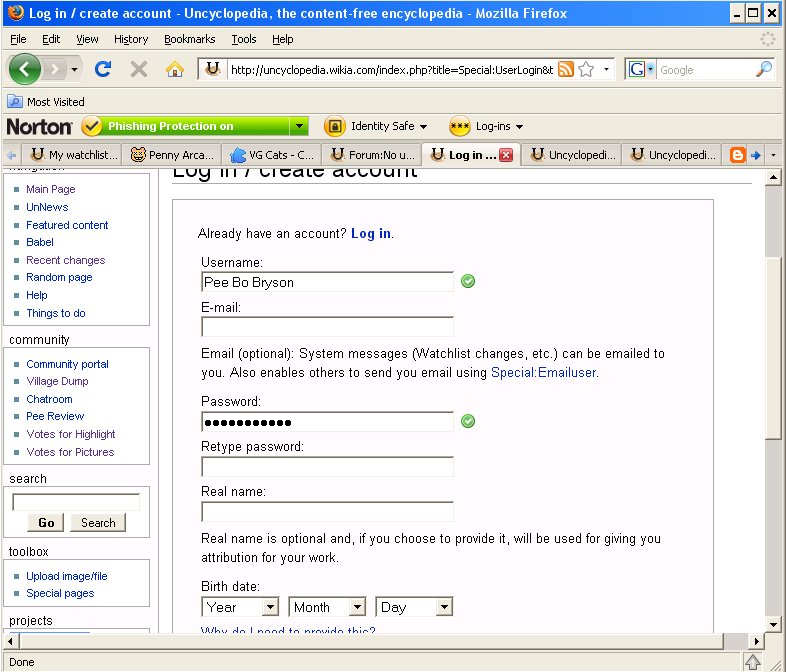Open the Tools menu

click(x=244, y=39)
